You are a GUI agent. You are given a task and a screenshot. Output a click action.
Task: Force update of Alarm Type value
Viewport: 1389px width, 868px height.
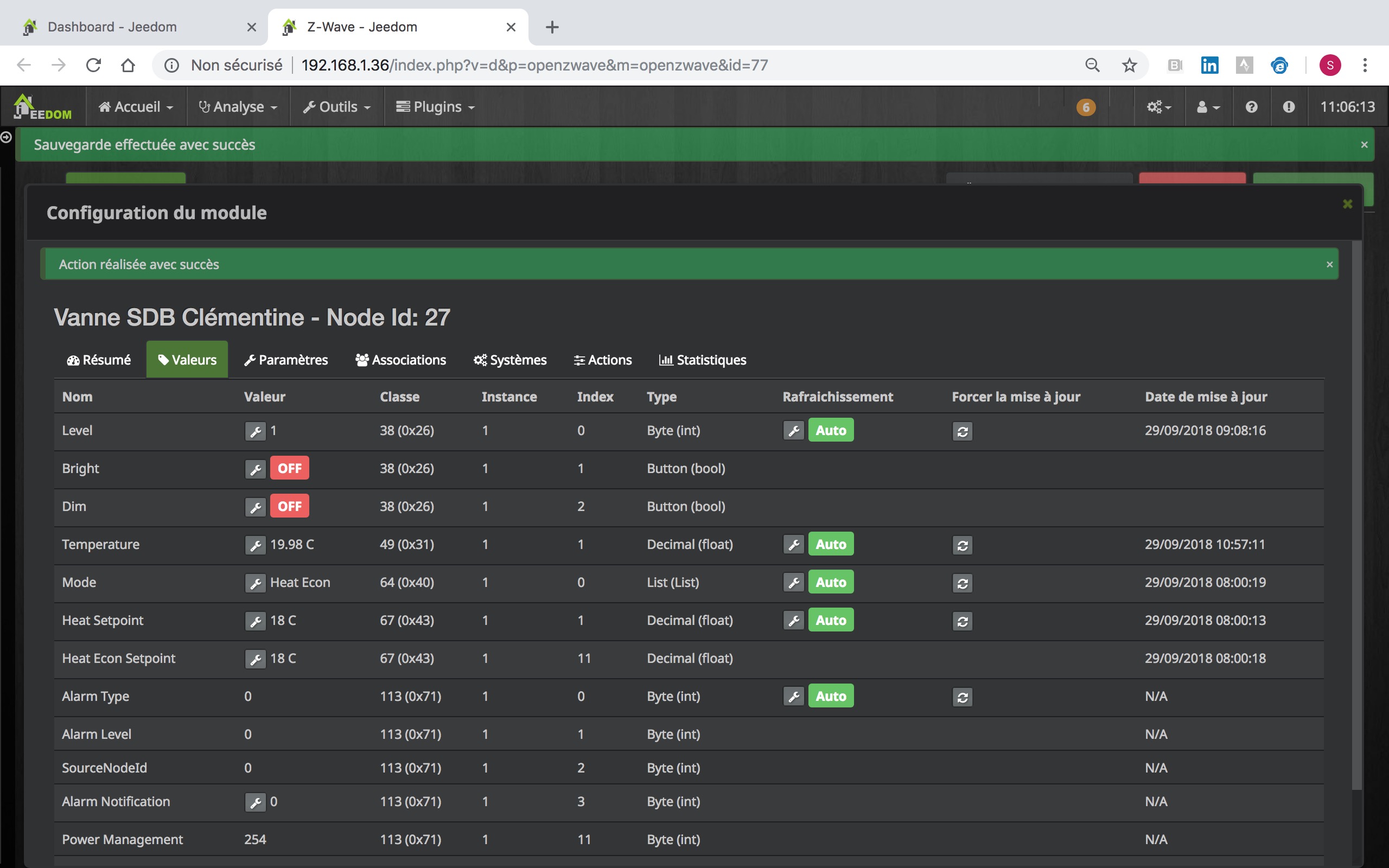point(963,697)
